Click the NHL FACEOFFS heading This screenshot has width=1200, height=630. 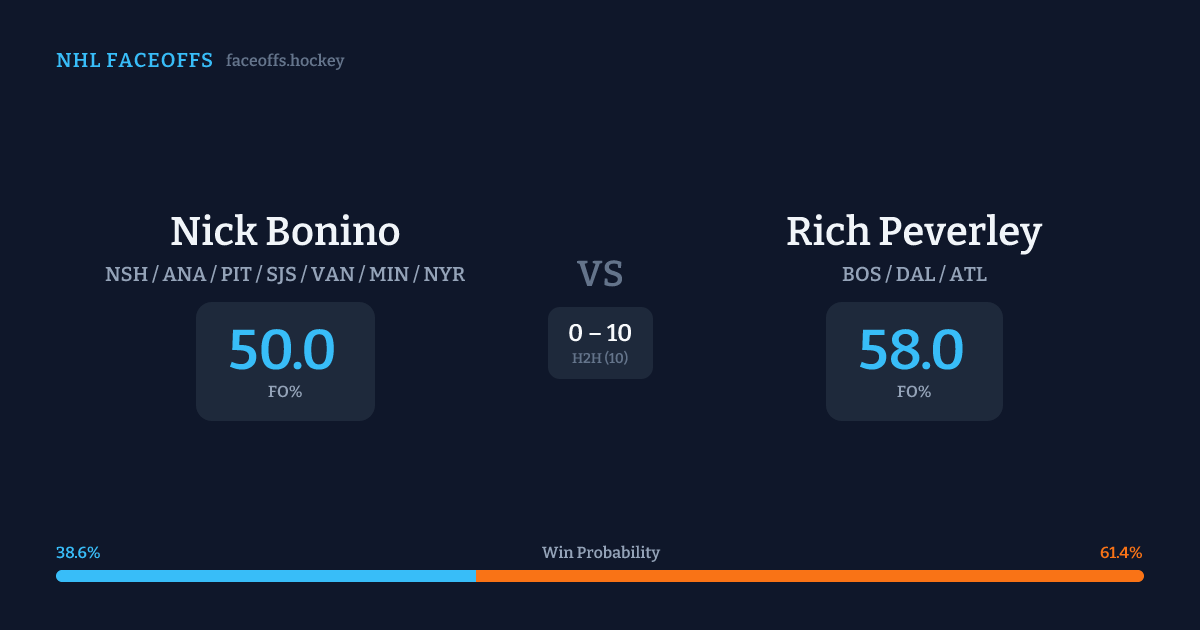click(x=134, y=61)
